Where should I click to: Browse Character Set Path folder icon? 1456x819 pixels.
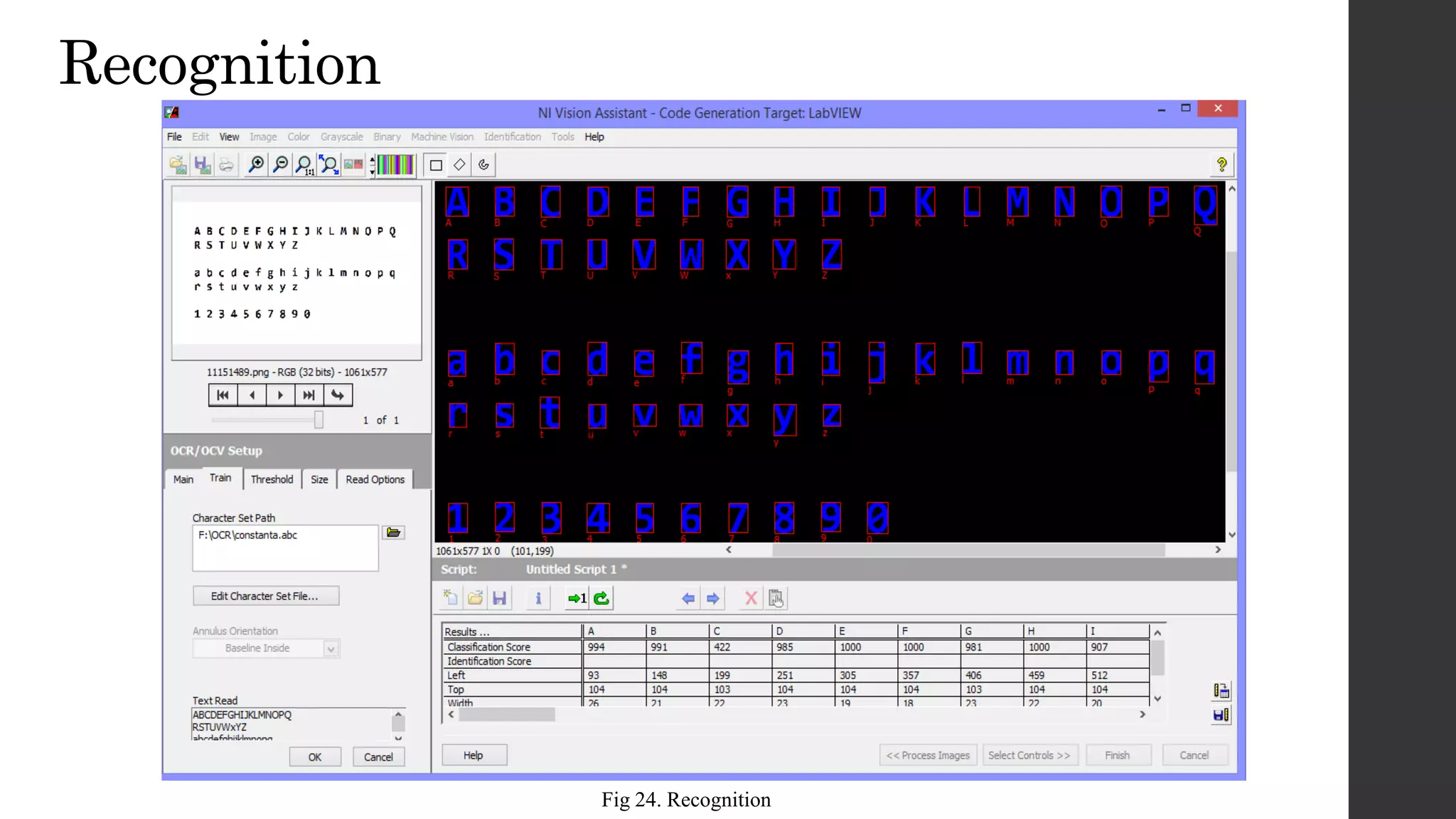pyautogui.click(x=394, y=532)
